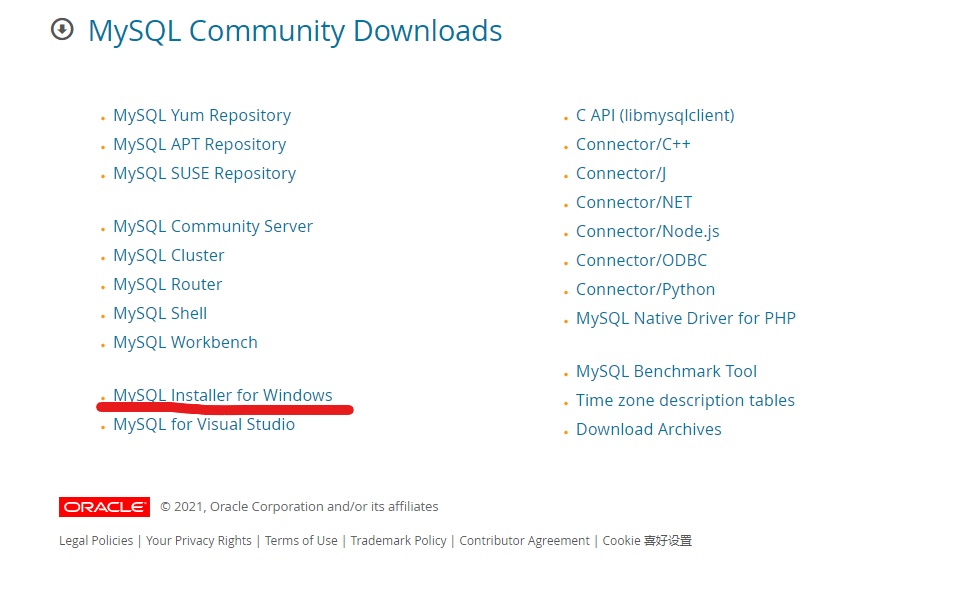Open MySQL for Visual Studio link
This screenshot has height=600, width=975.
pyautogui.click(x=204, y=424)
